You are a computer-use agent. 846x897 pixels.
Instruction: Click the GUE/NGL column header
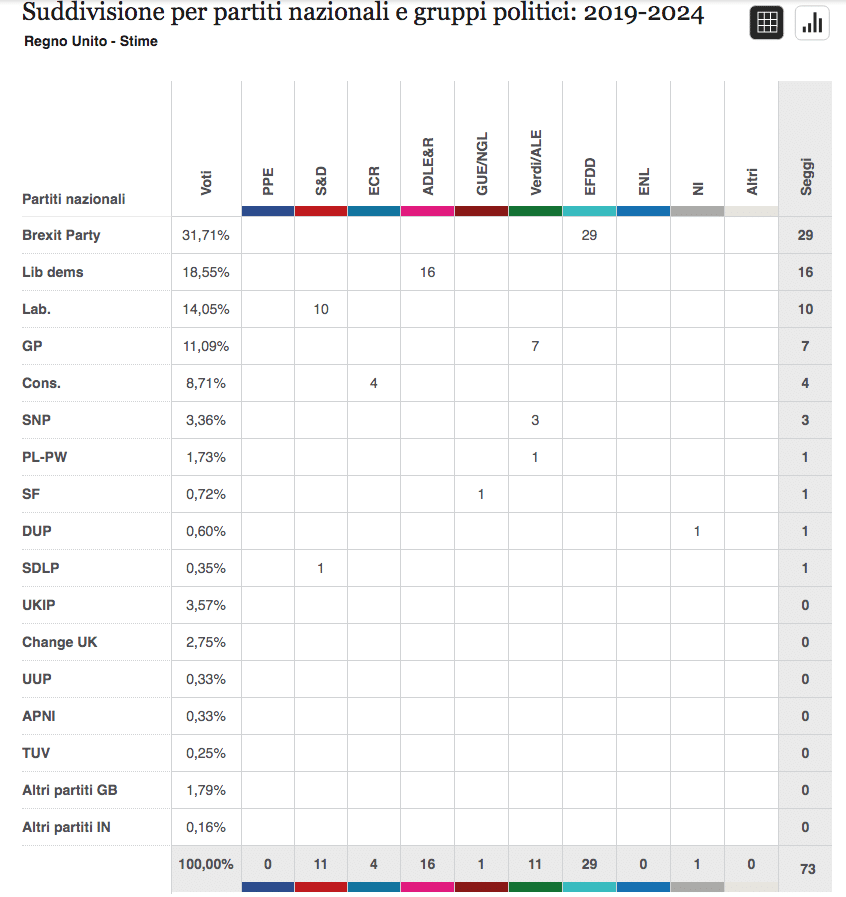click(x=482, y=166)
